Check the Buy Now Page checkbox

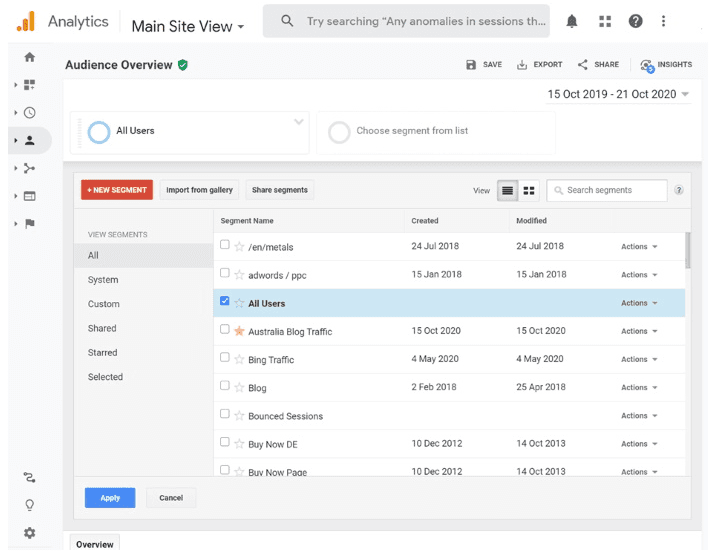coord(225,470)
